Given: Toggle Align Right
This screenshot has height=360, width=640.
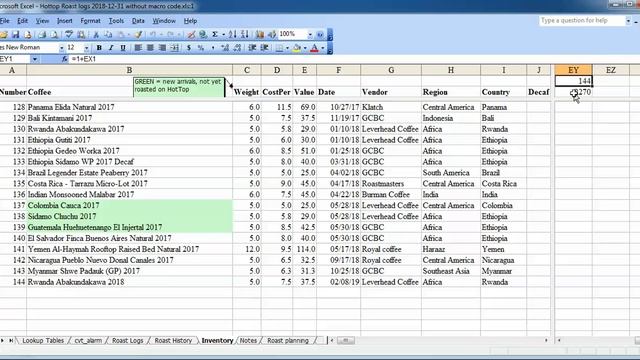Looking at the screenshot, I should [162, 48].
